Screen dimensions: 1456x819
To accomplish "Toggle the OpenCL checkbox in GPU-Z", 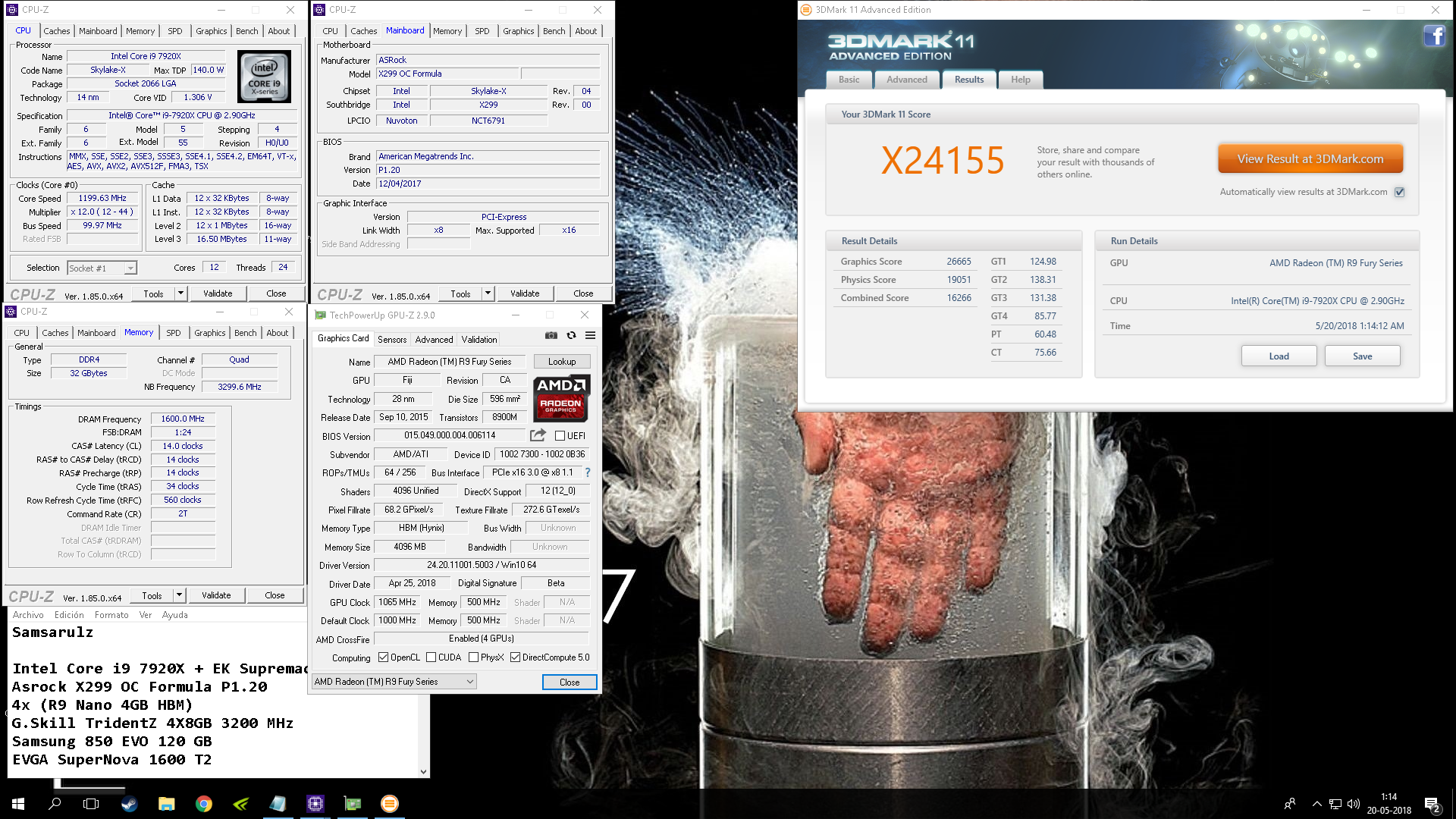I will coord(383,657).
